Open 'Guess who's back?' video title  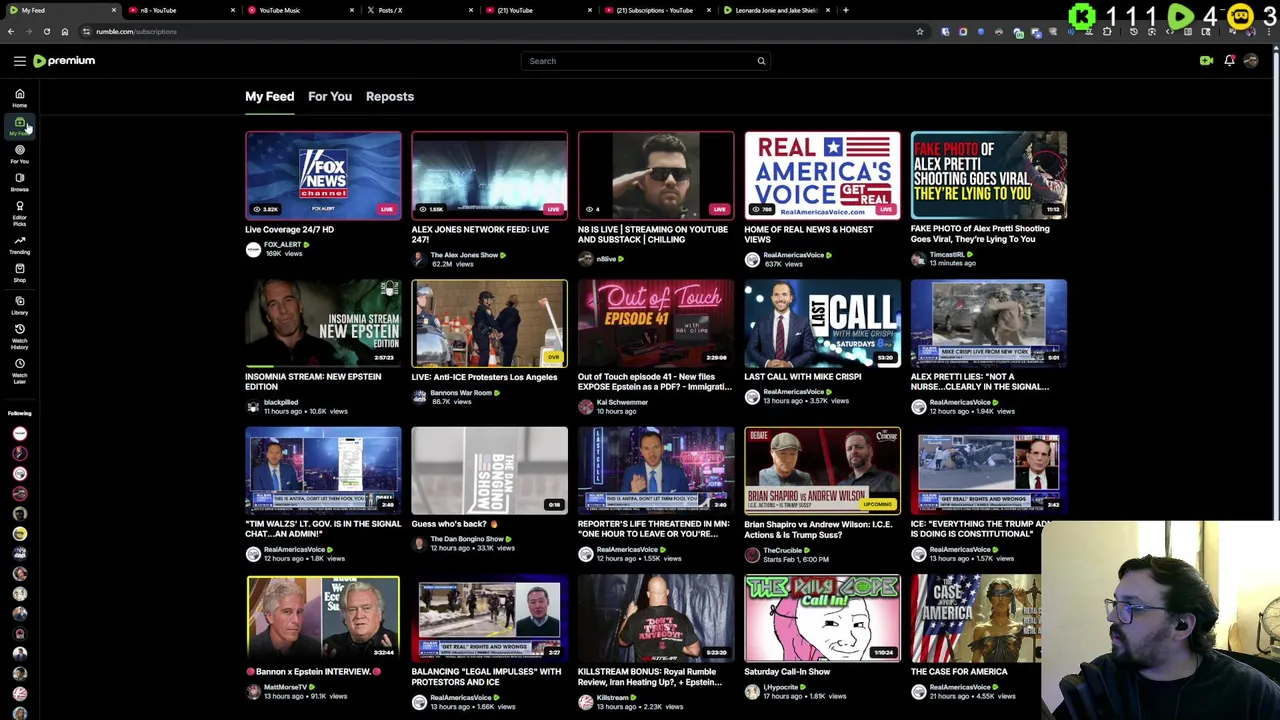(454, 524)
